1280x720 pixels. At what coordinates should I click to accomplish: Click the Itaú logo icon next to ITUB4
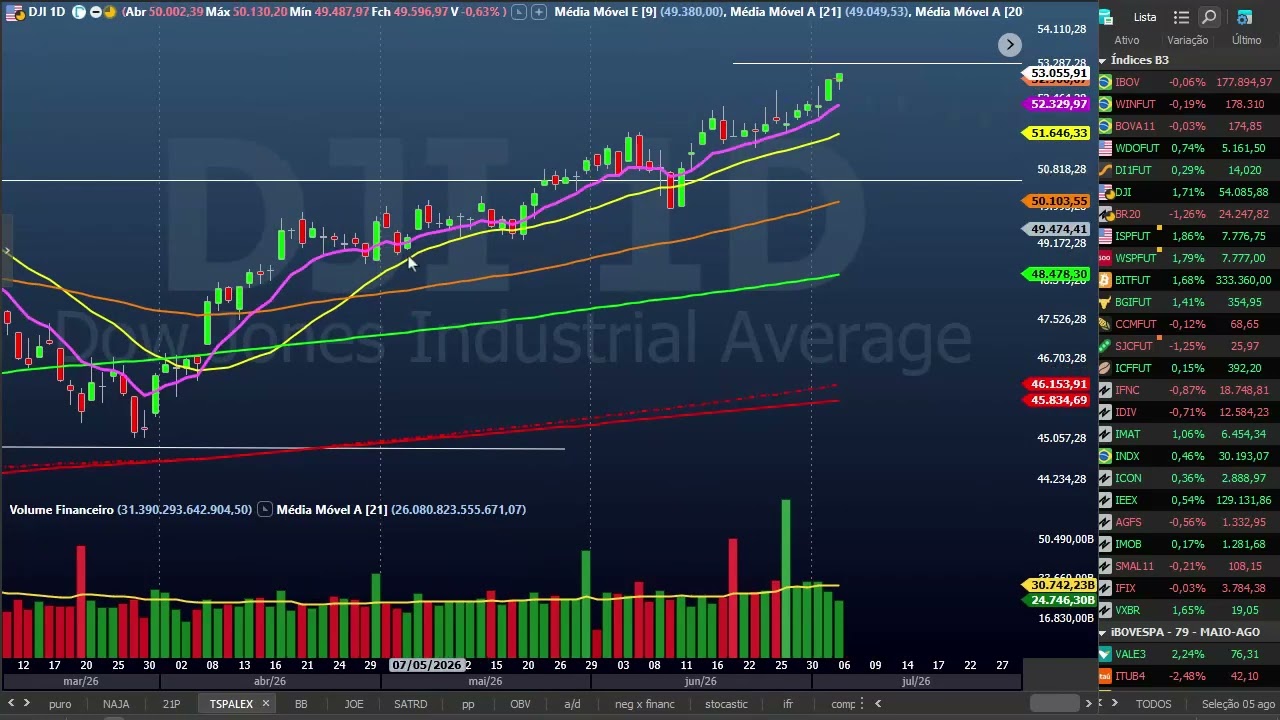(1105, 676)
